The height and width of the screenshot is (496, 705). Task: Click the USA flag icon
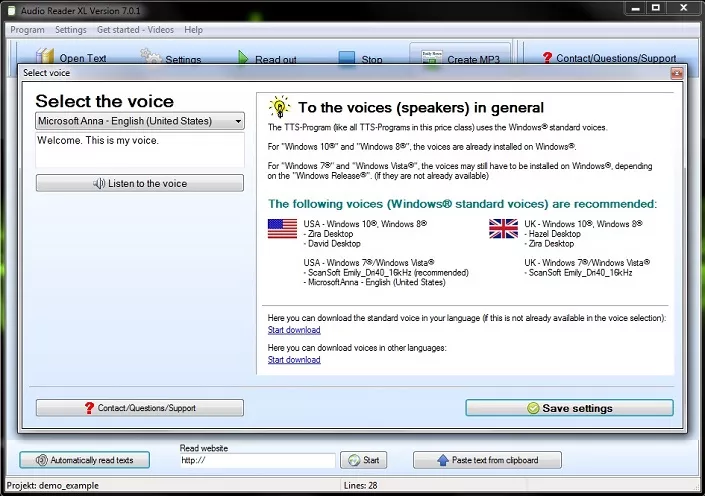282,228
